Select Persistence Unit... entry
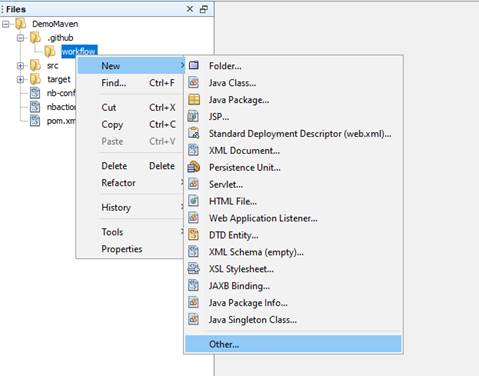 [x=293, y=167]
